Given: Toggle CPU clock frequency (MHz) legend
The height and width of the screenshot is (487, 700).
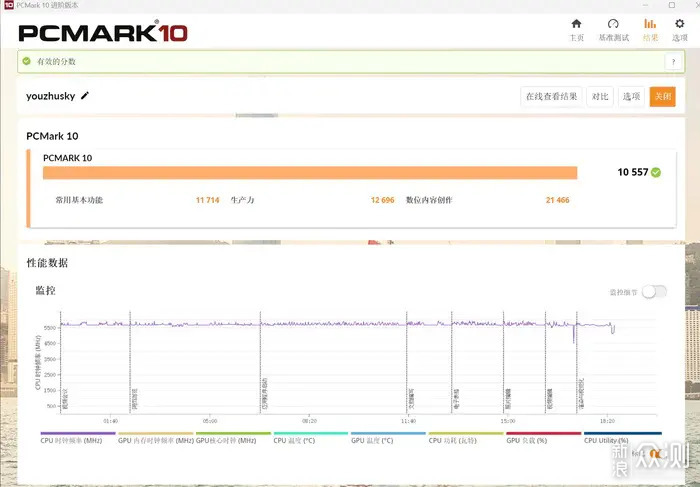Looking at the screenshot, I should coord(78,437).
